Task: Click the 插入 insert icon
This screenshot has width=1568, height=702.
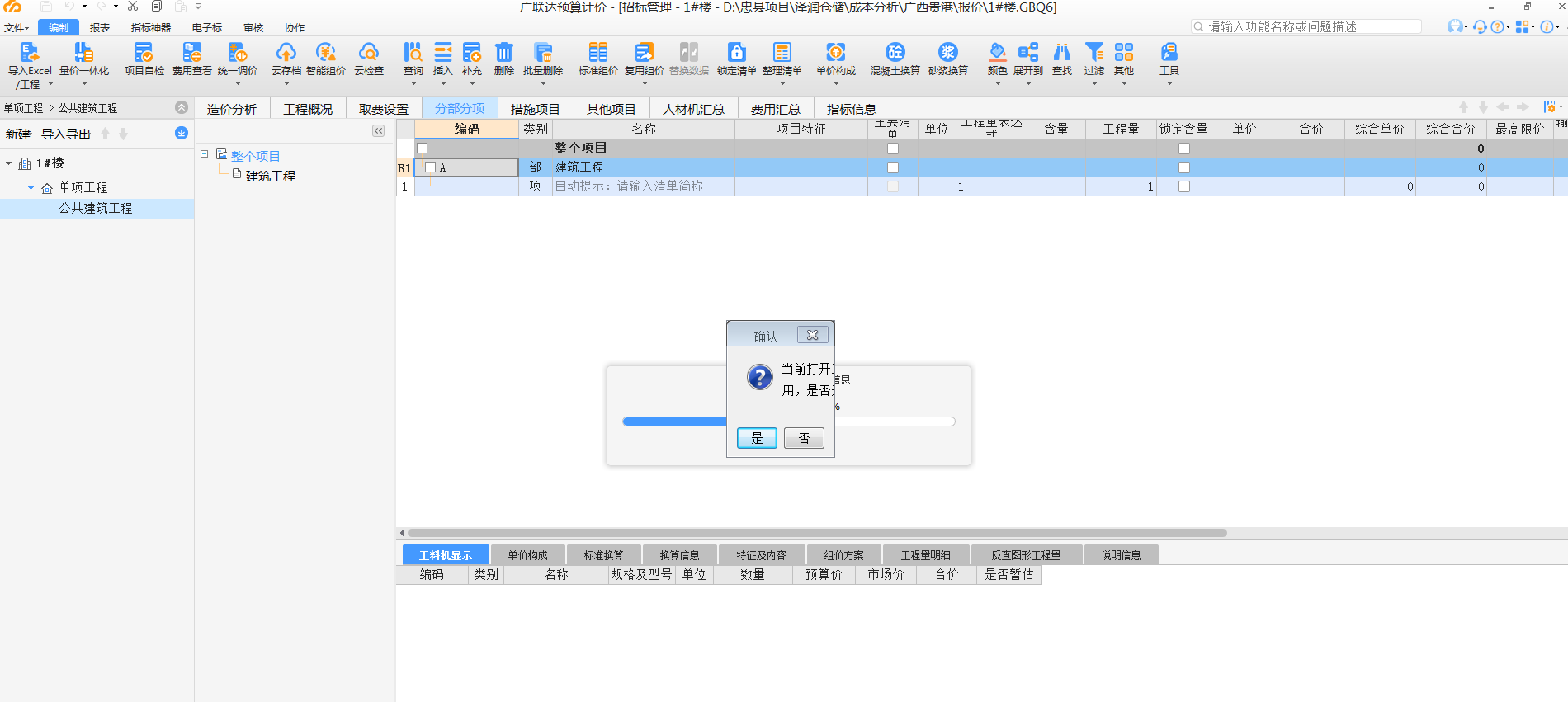Action: (x=443, y=53)
